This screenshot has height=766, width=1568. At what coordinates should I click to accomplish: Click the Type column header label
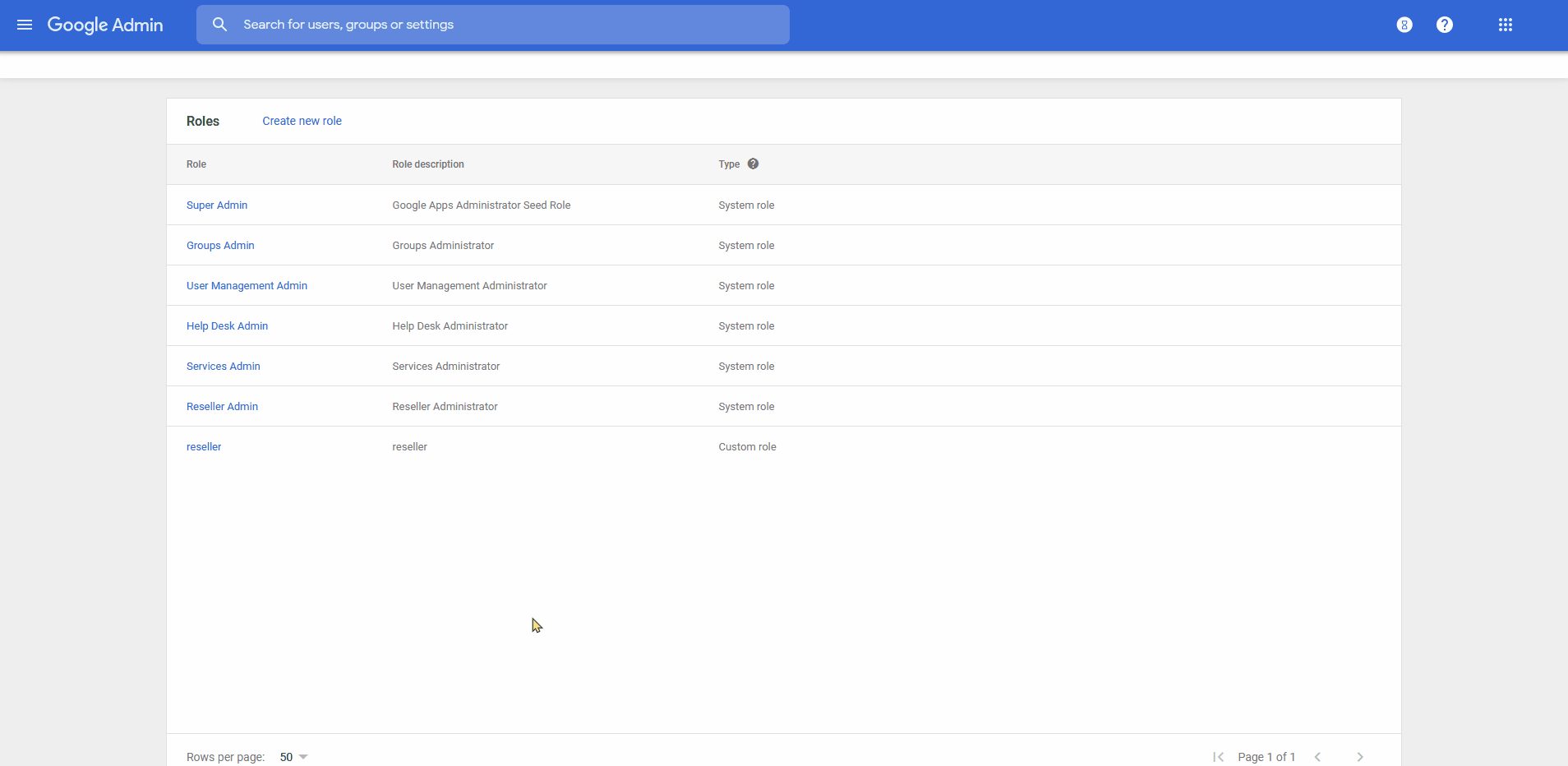[729, 164]
